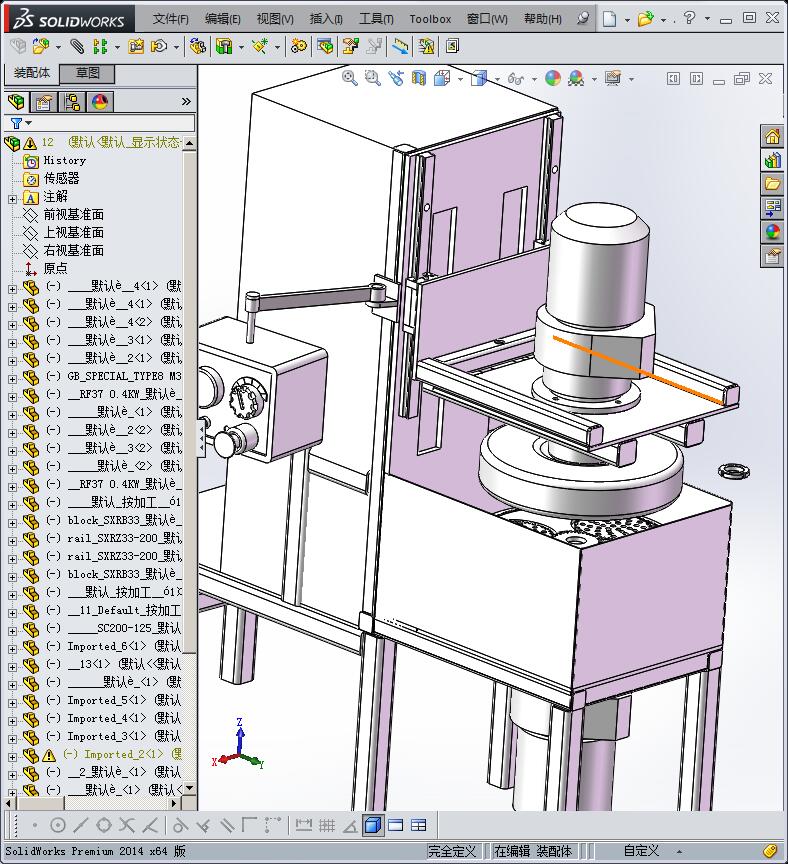Click the Bill of Materials icon
This screenshot has height=864, width=788.
tap(325, 46)
